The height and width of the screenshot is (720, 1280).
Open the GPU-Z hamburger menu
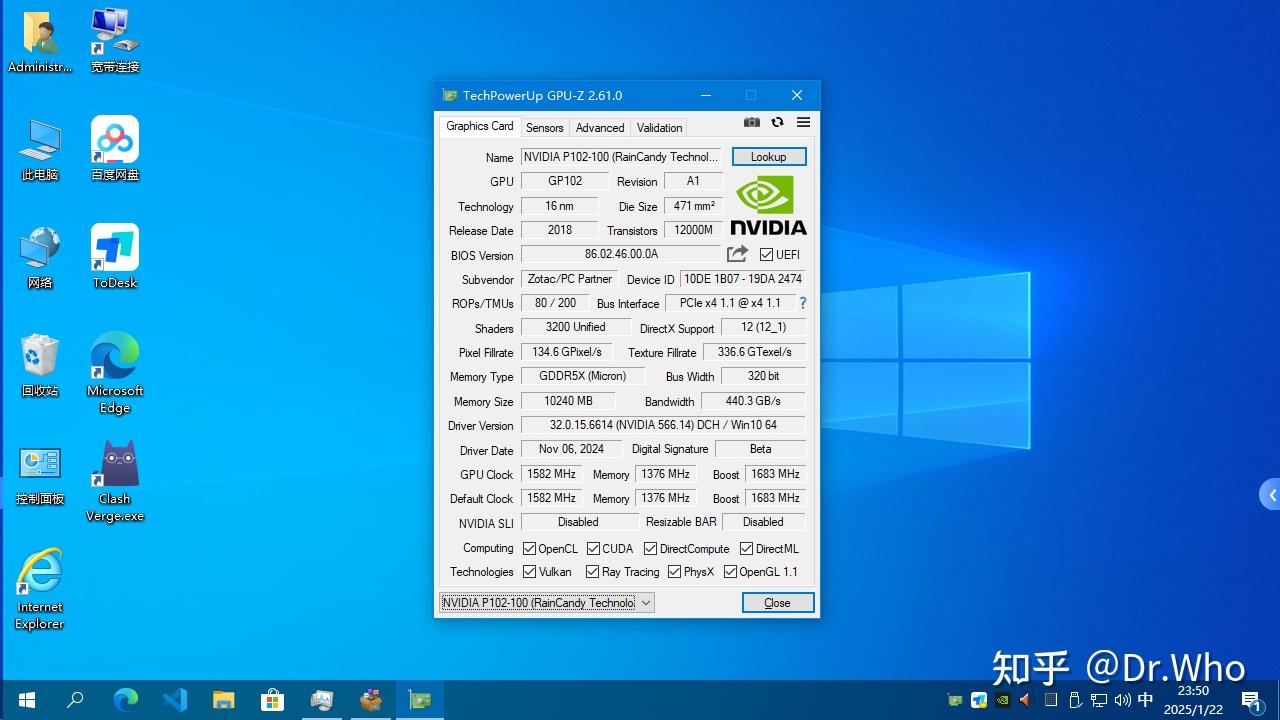click(x=803, y=123)
